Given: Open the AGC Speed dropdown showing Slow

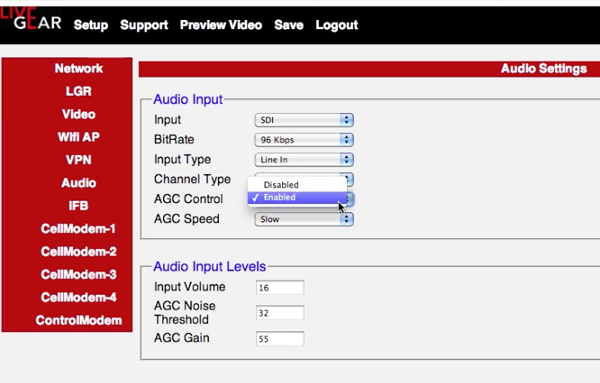Looking at the screenshot, I should 304,219.
